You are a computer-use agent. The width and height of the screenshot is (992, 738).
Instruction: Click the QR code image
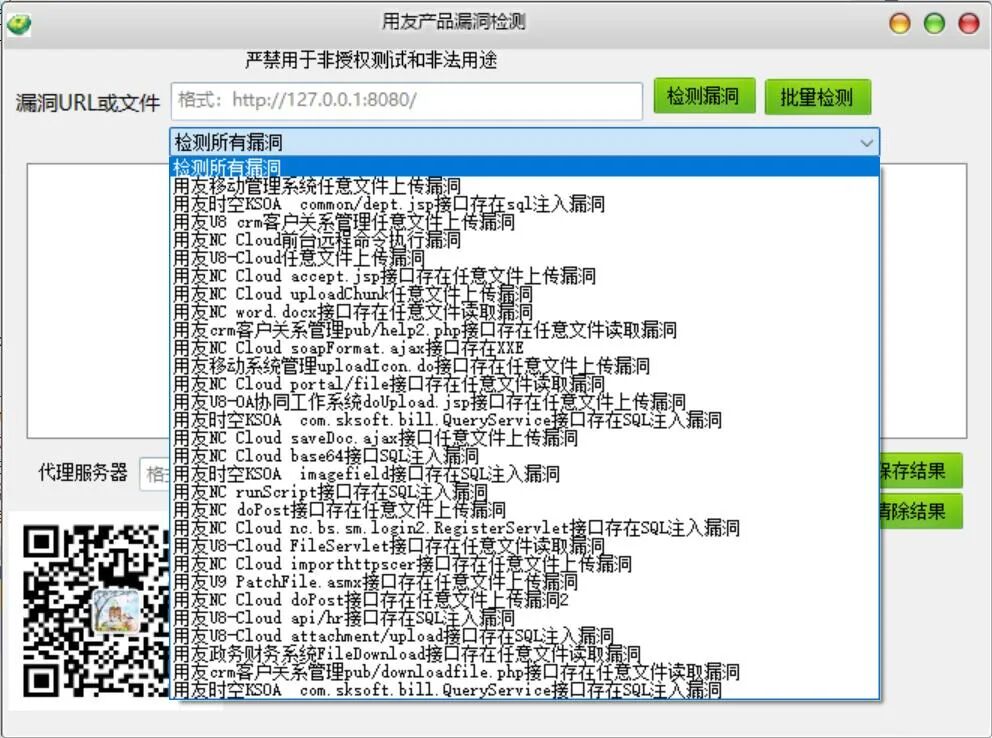(96, 611)
